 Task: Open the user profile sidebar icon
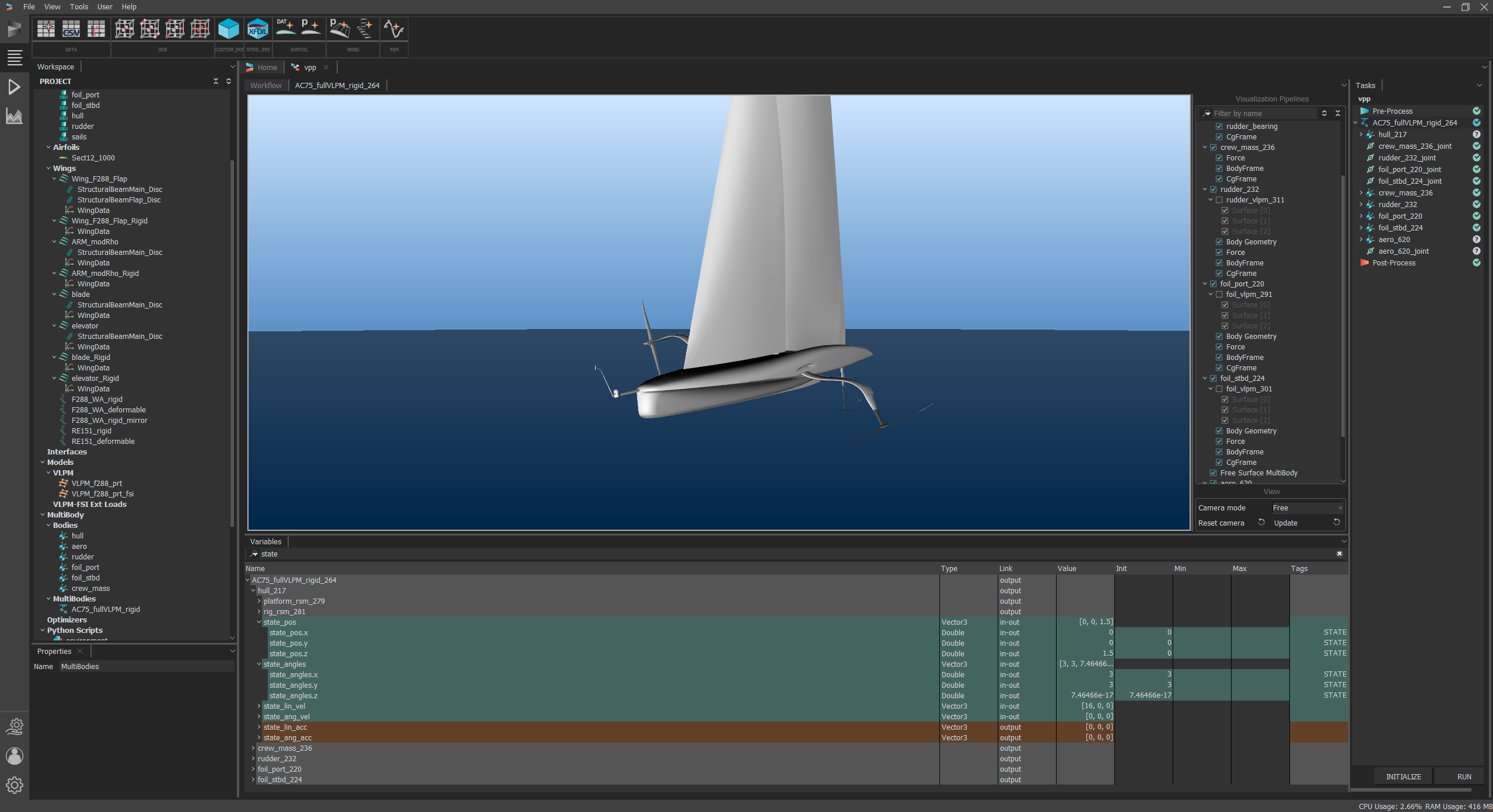(x=14, y=756)
